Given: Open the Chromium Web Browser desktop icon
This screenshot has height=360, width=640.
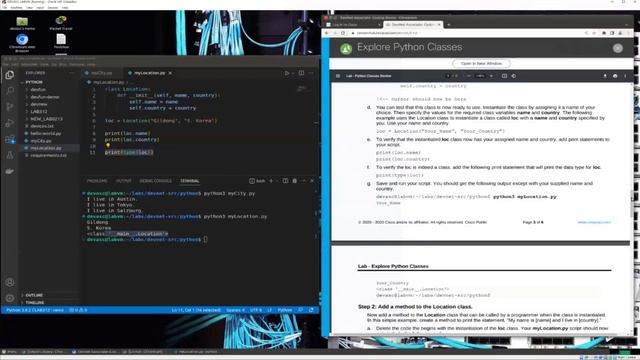Looking at the screenshot, I should 22,43.
